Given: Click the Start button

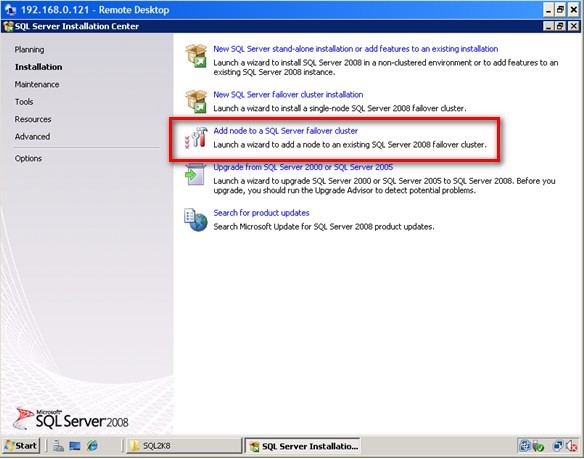Looking at the screenshot, I should tap(21, 446).
